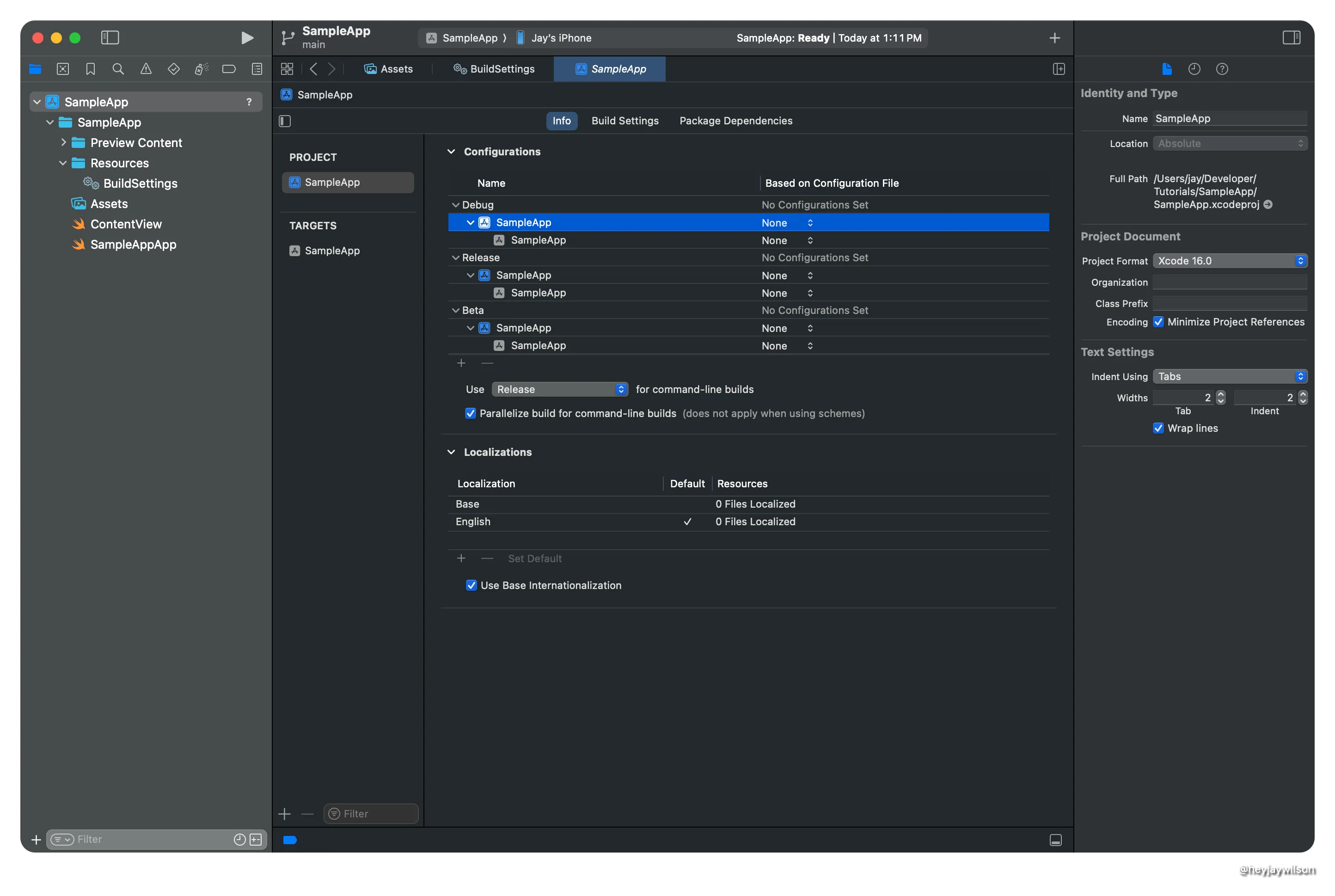Toggle source control status filter icon
The height and width of the screenshot is (896, 1335).
click(256, 840)
